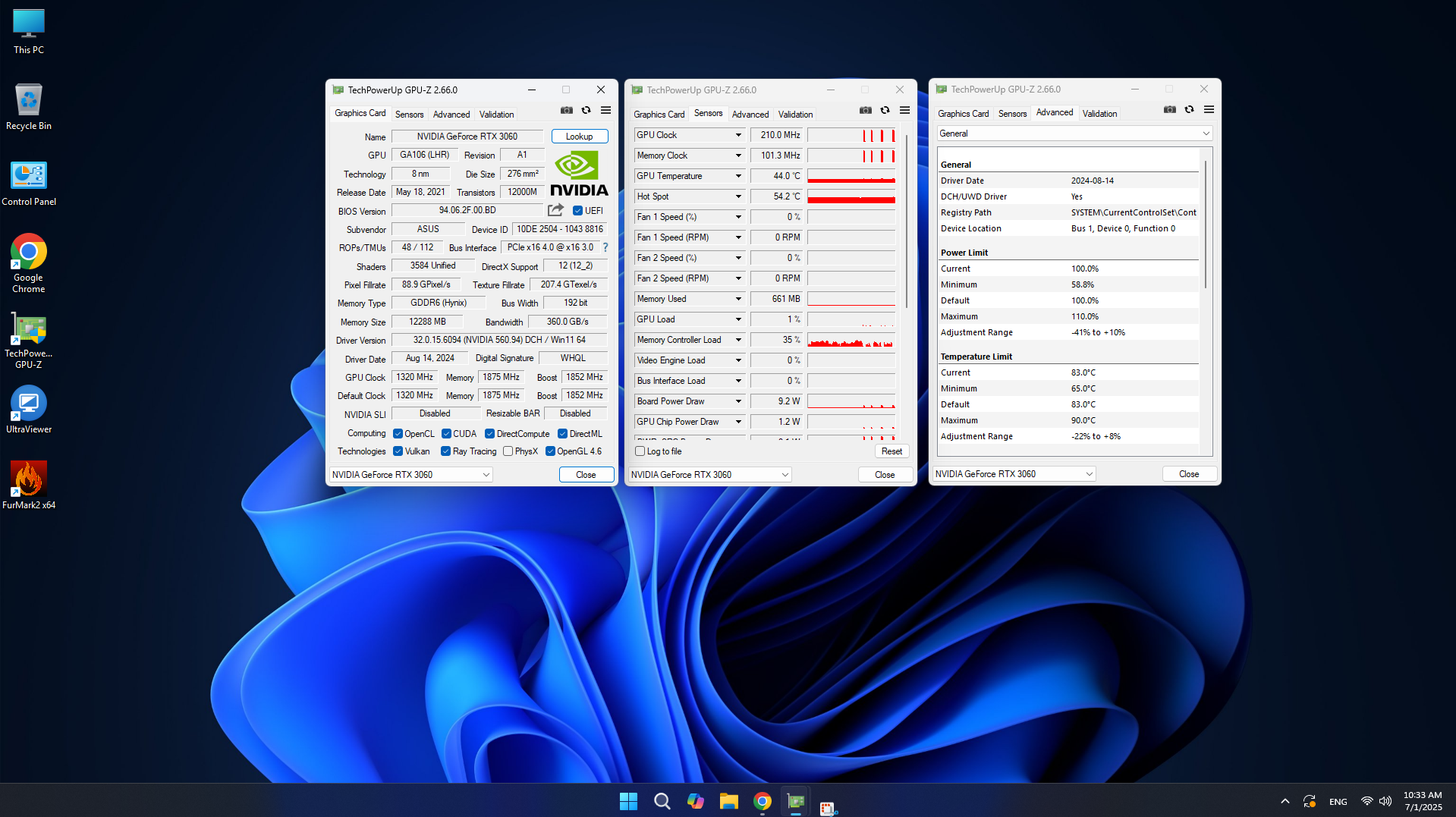
Task: Open hamburger menu in Graphics Card window
Action: coord(605,110)
